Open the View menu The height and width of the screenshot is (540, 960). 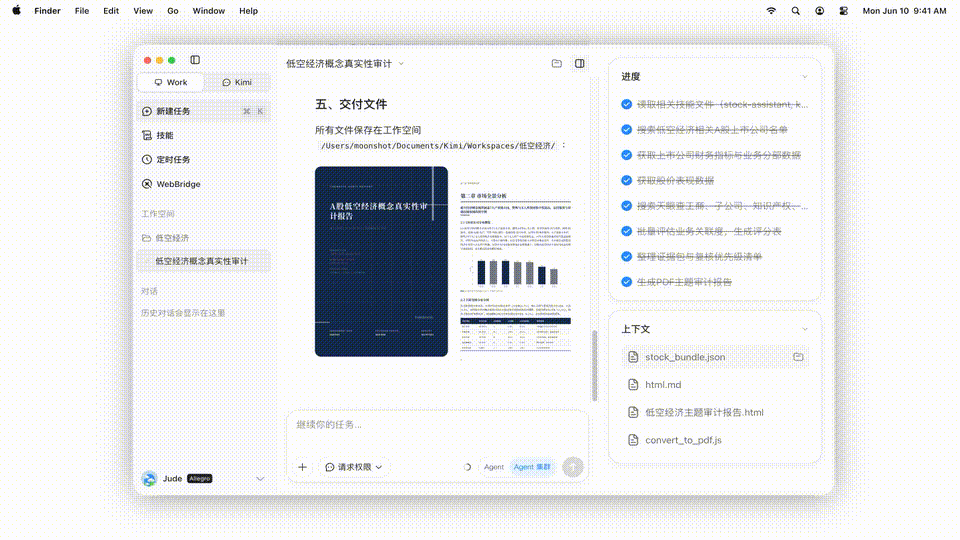tap(143, 11)
